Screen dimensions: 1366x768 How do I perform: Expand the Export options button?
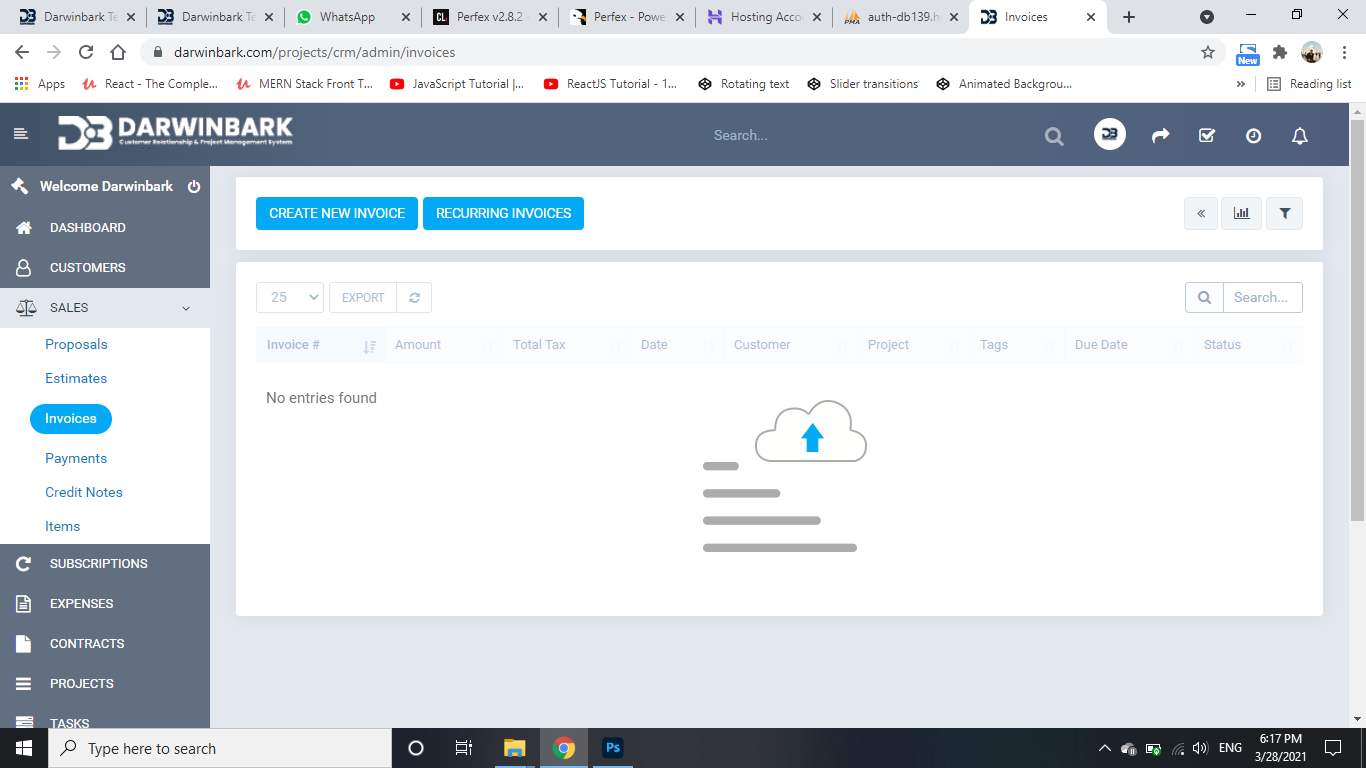(x=363, y=298)
